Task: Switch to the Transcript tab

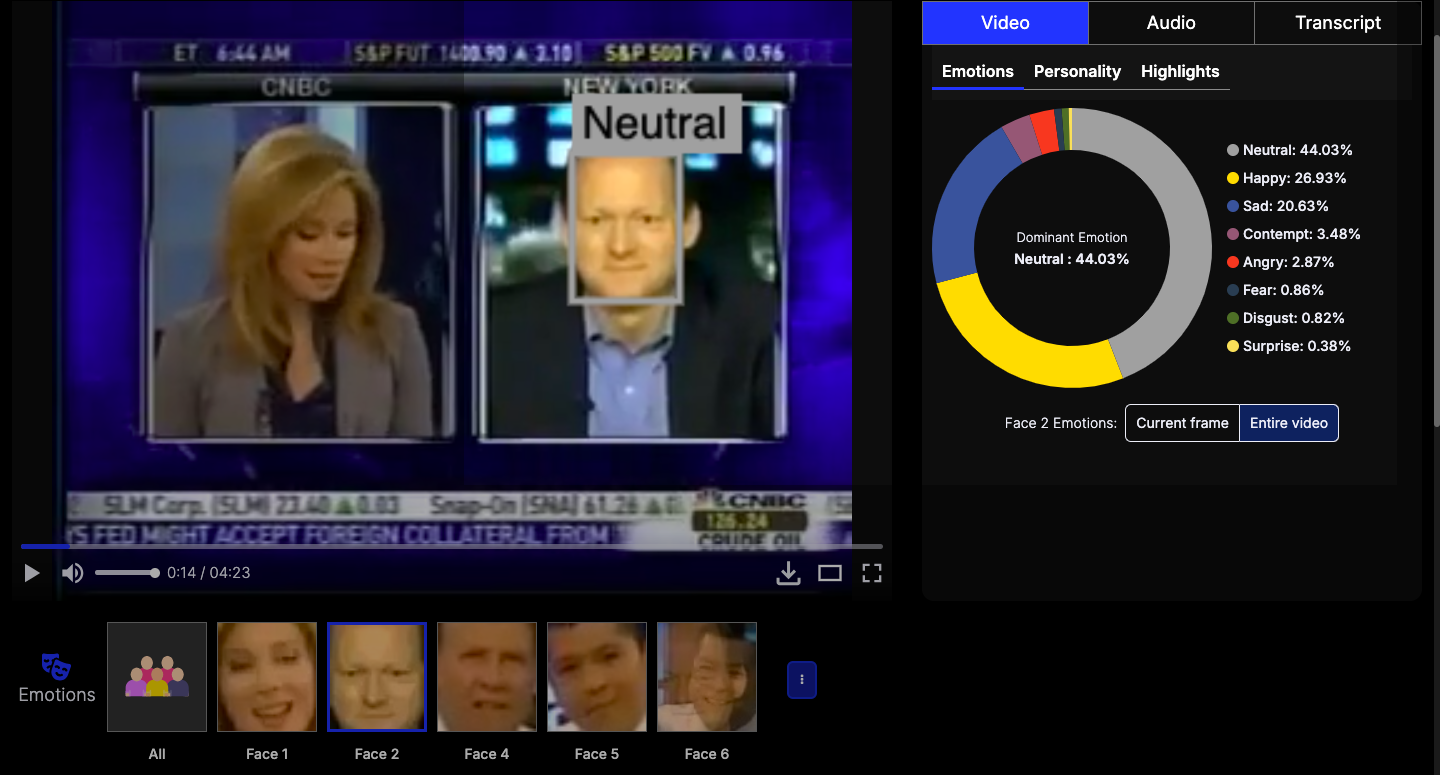Action: click(x=1338, y=23)
